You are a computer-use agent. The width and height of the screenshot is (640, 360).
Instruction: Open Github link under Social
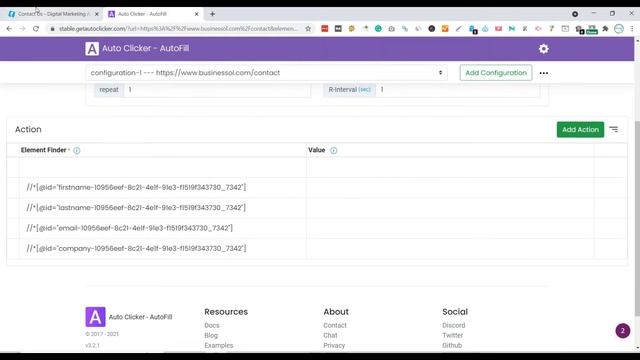(x=452, y=345)
